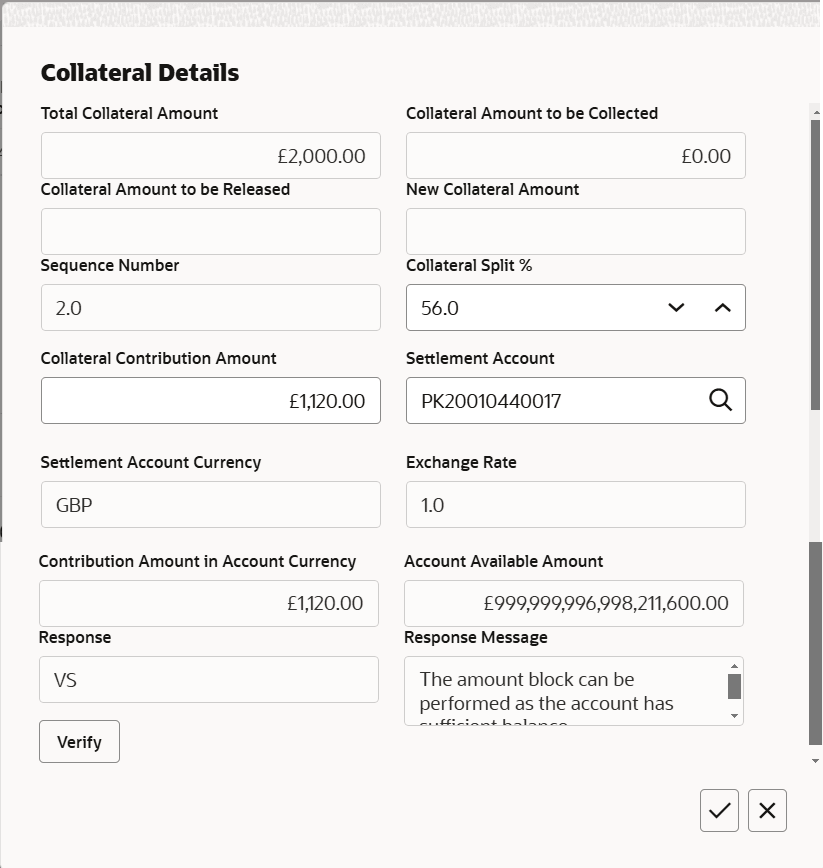Focus the New Collateral Amount input

tap(575, 231)
